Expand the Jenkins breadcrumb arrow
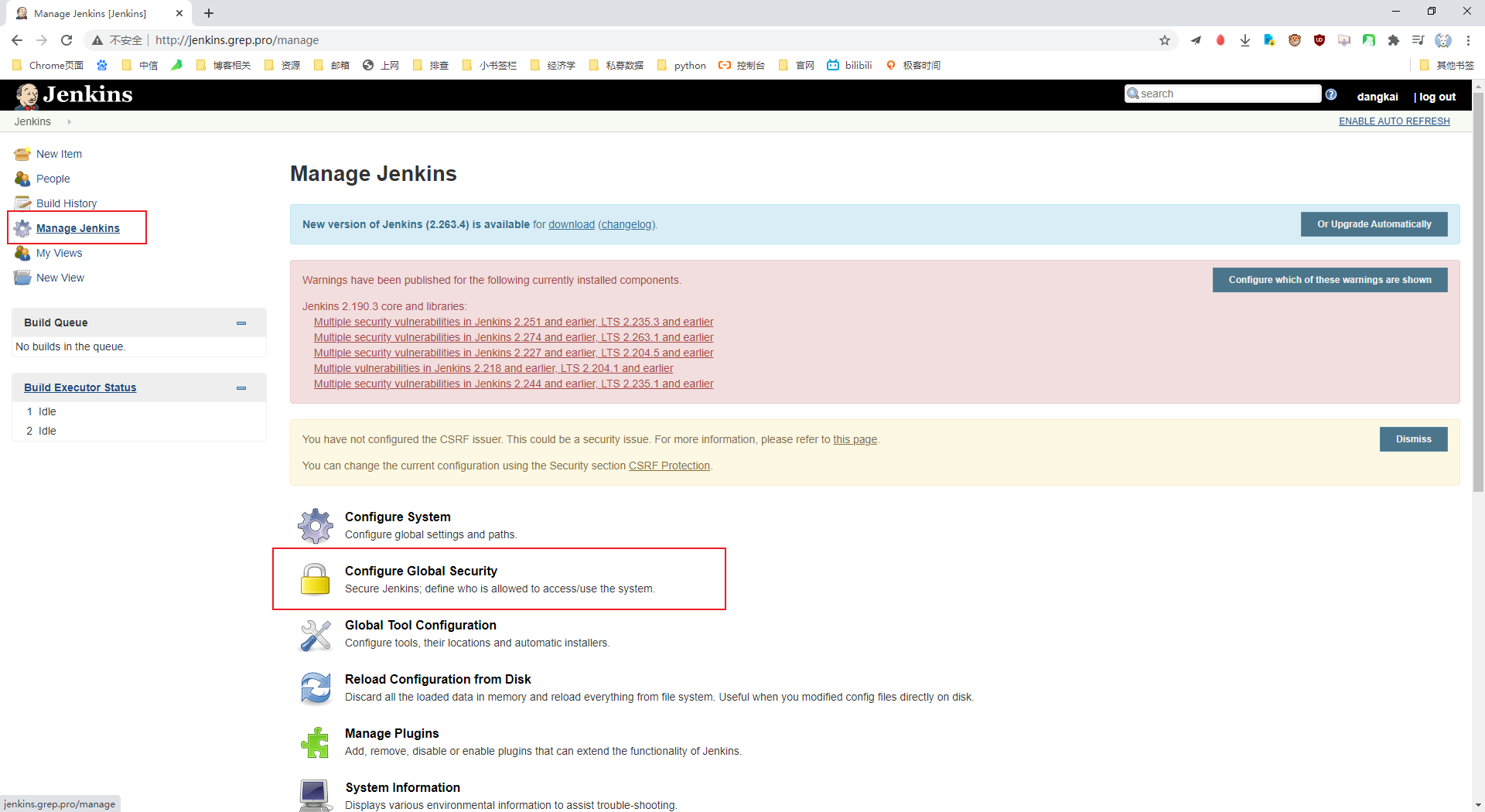 coord(69,121)
